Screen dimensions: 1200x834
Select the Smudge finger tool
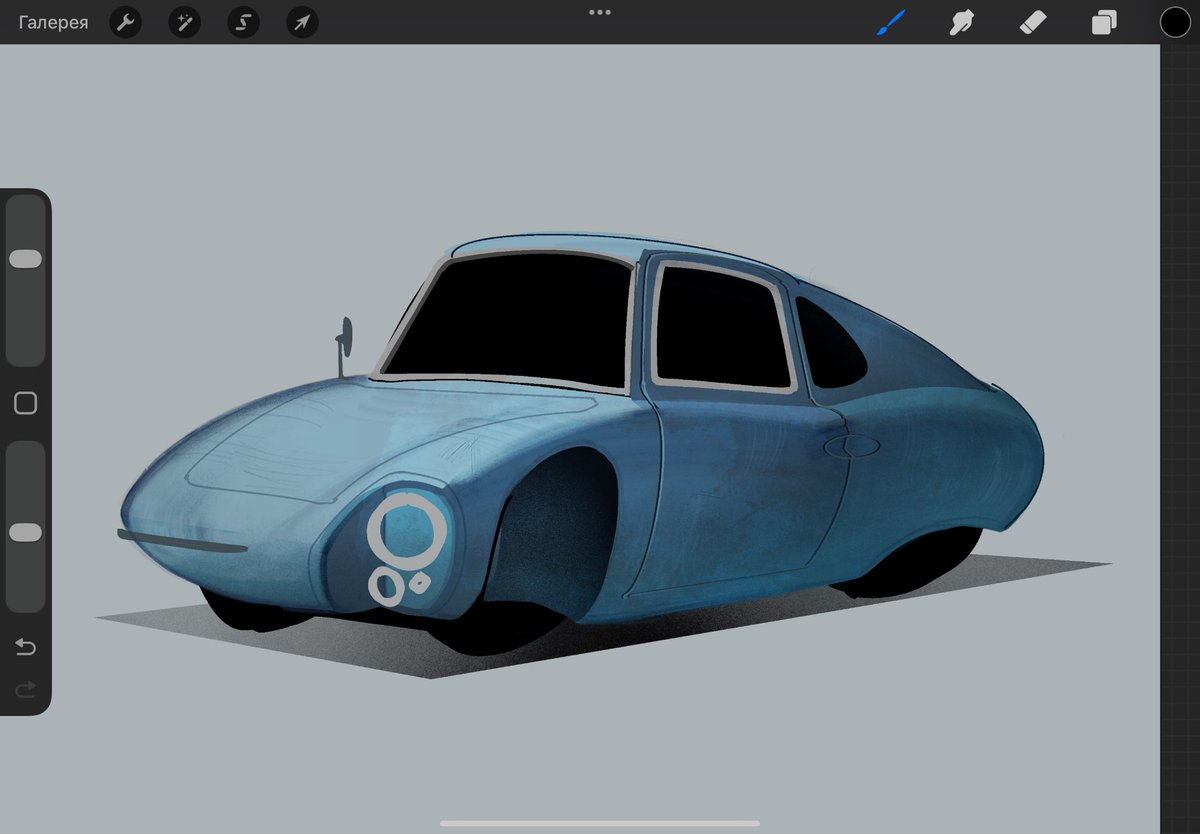coord(962,22)
